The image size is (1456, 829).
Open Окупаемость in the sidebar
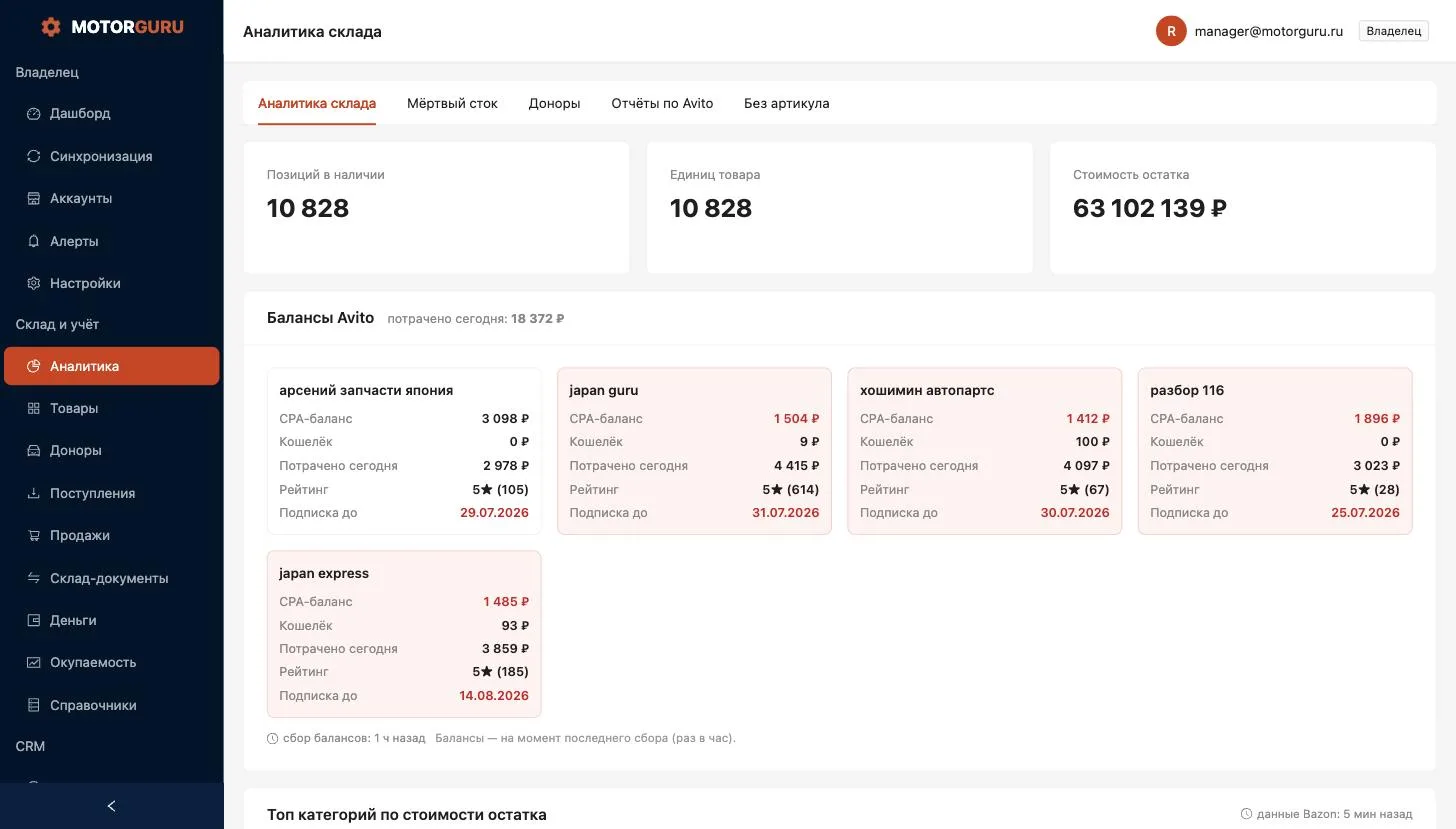point(112,662)
